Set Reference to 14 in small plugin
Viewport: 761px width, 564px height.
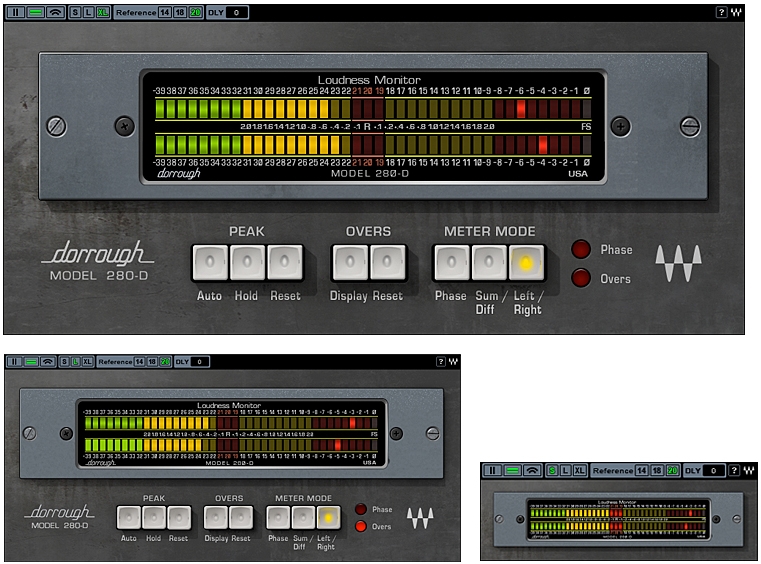coord(642,470)
